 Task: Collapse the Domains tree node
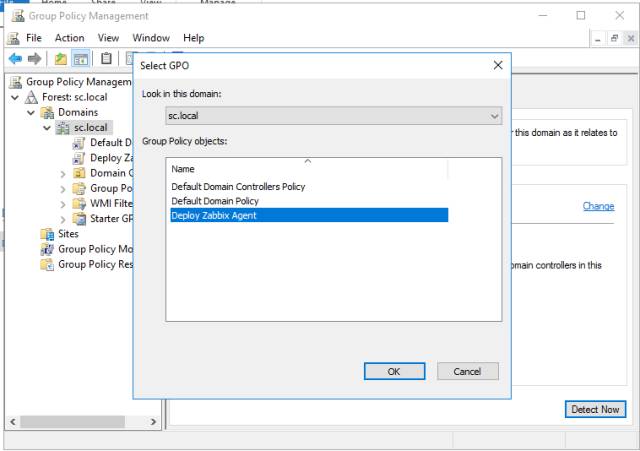[x=31, y=113]
